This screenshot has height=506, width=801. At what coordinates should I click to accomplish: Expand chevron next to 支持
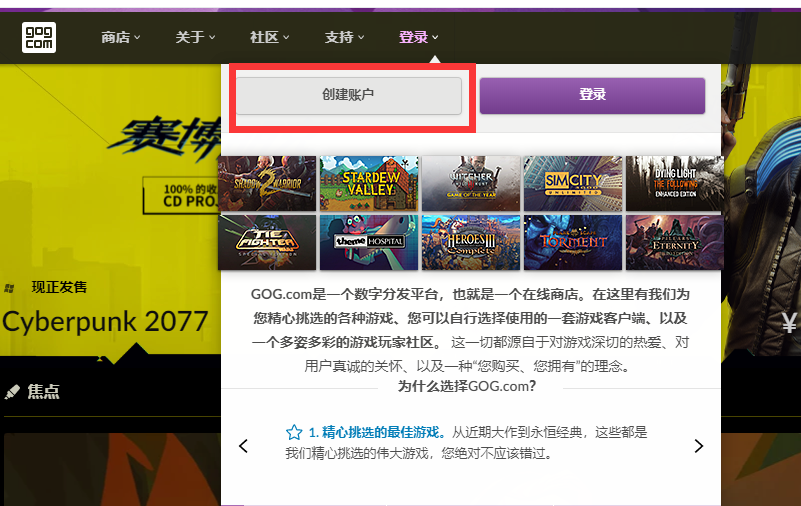(x=361, y=37)
